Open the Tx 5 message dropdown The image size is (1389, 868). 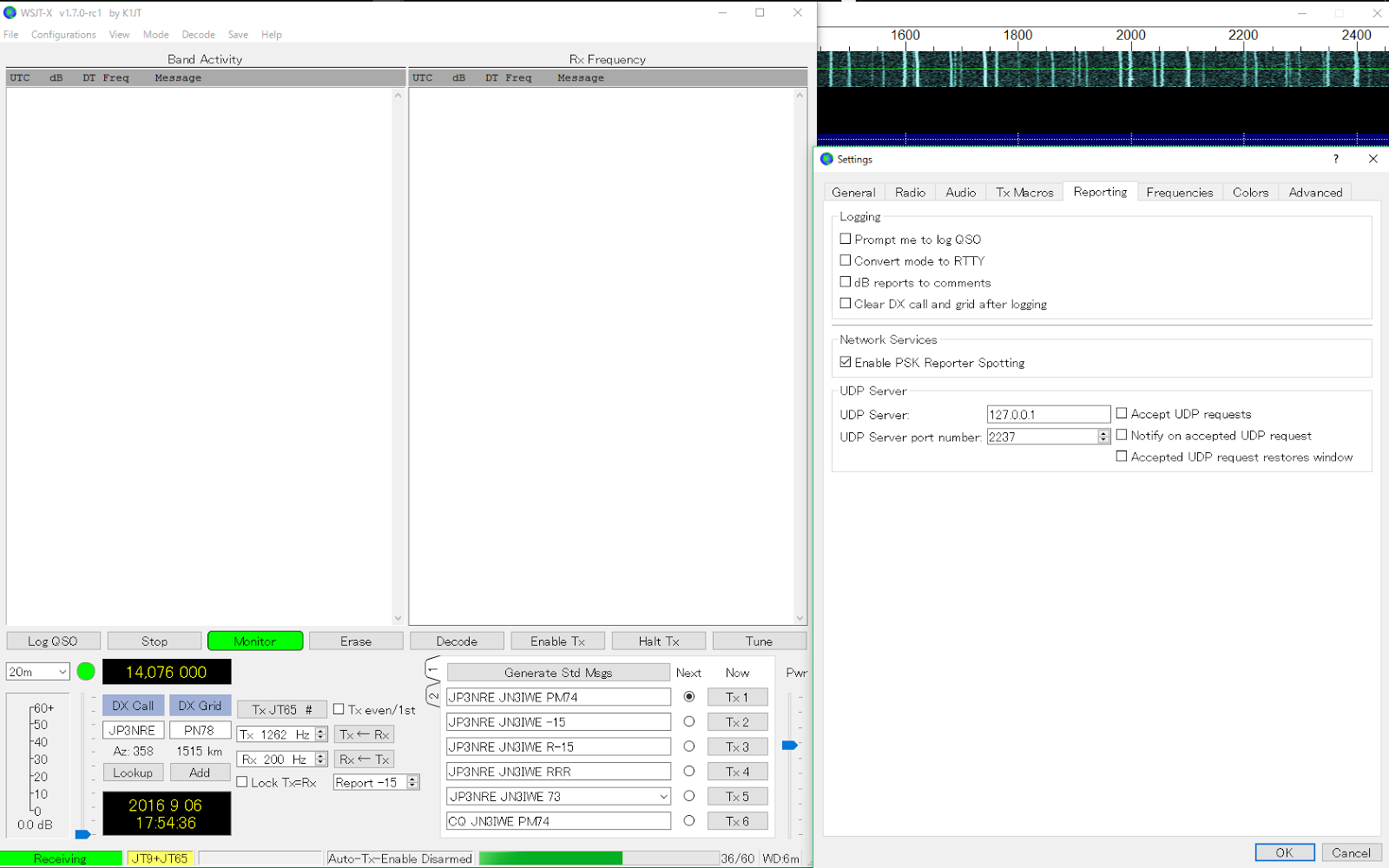(662, 795)
